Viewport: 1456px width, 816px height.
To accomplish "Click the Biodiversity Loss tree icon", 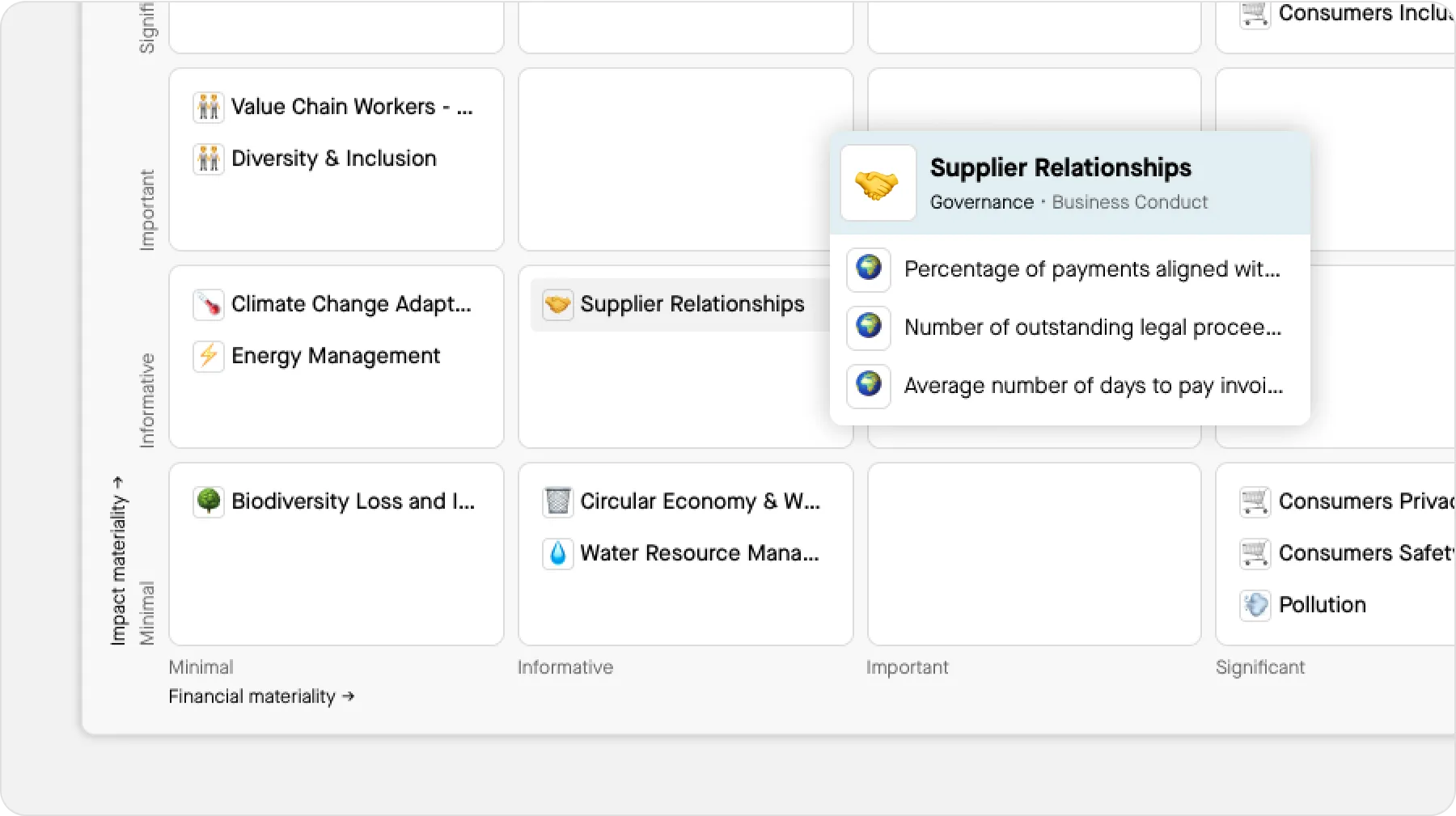I will click(209, 501).
